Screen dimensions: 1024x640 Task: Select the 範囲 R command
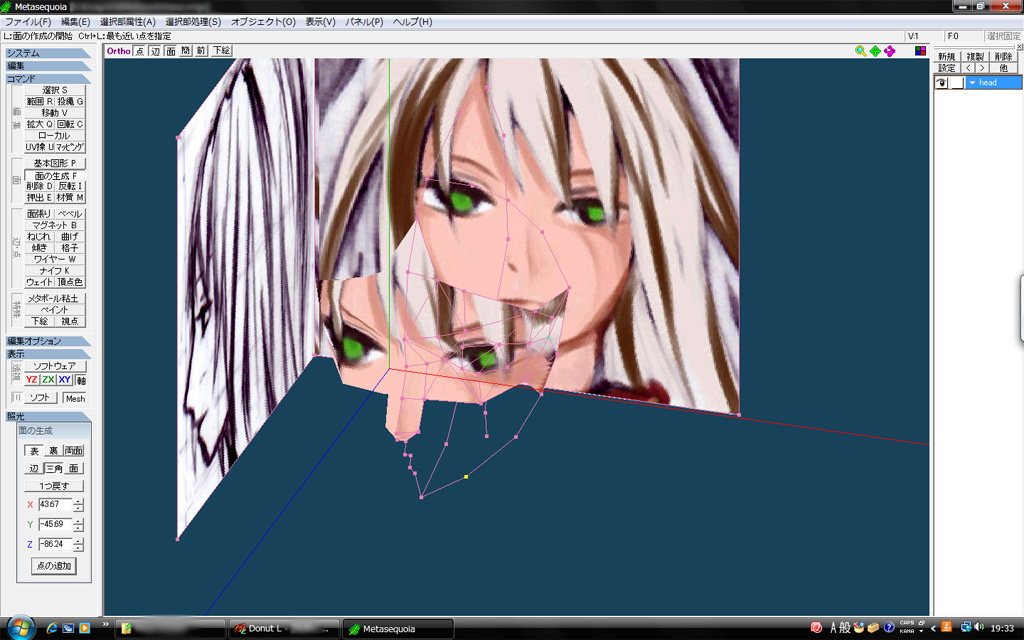39,101
